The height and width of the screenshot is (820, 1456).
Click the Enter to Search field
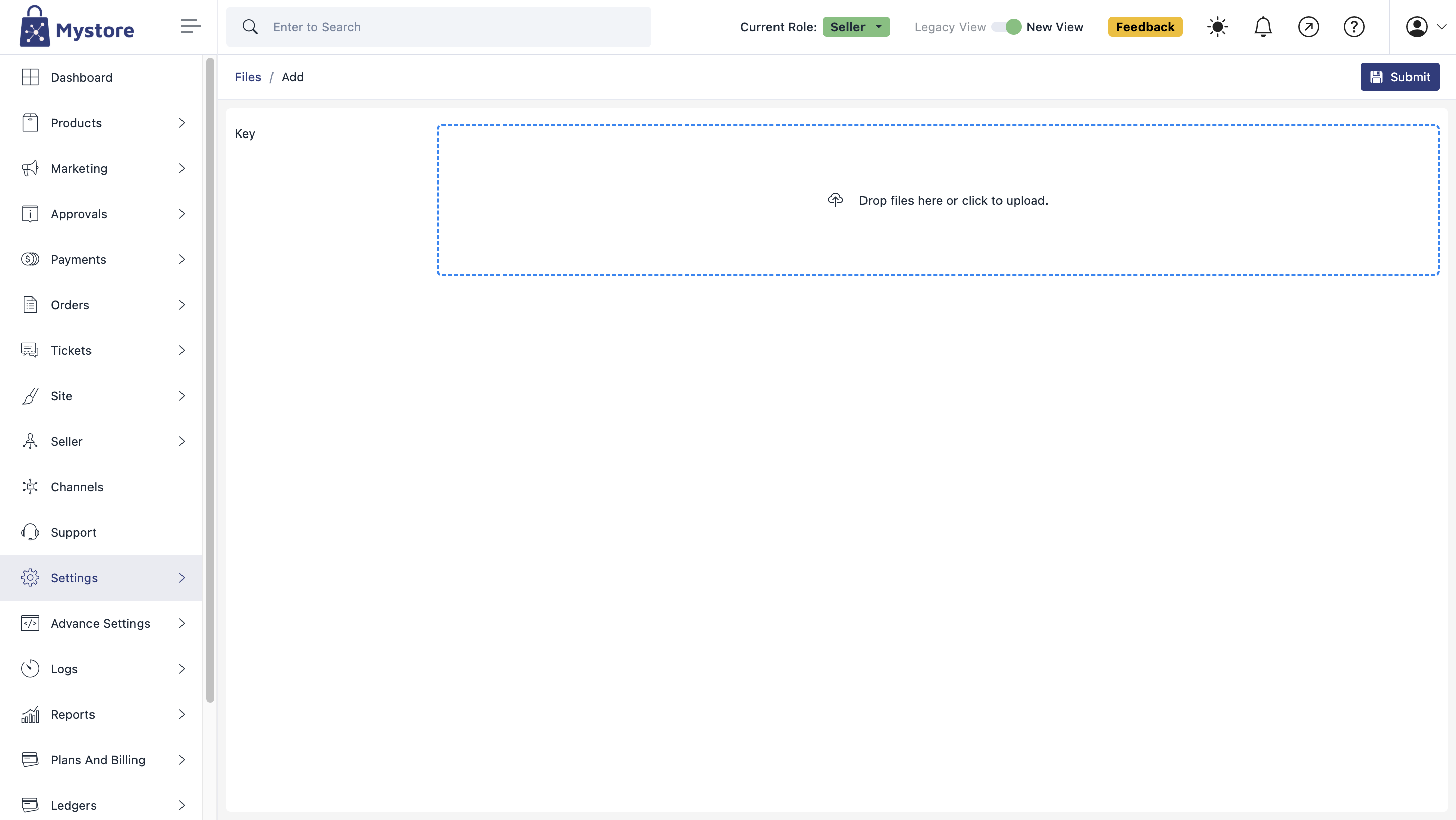(439, 27)
